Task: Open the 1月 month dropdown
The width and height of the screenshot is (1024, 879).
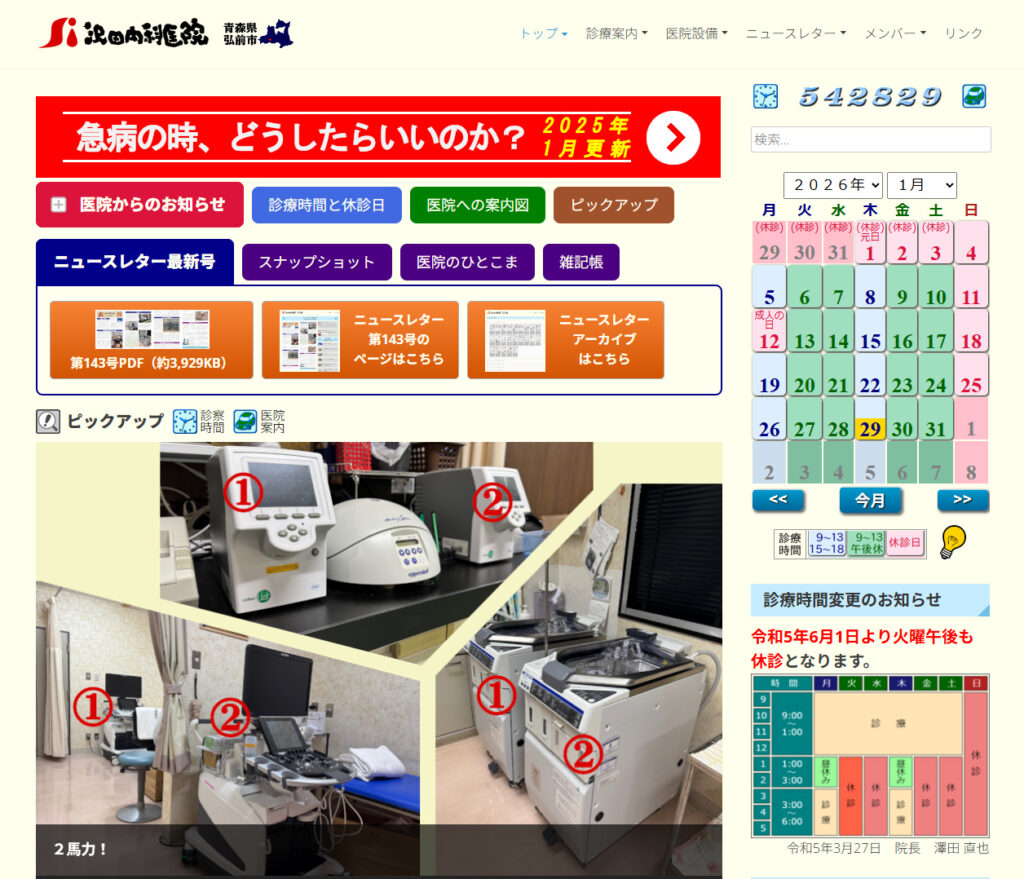Action: pos(921,185)
